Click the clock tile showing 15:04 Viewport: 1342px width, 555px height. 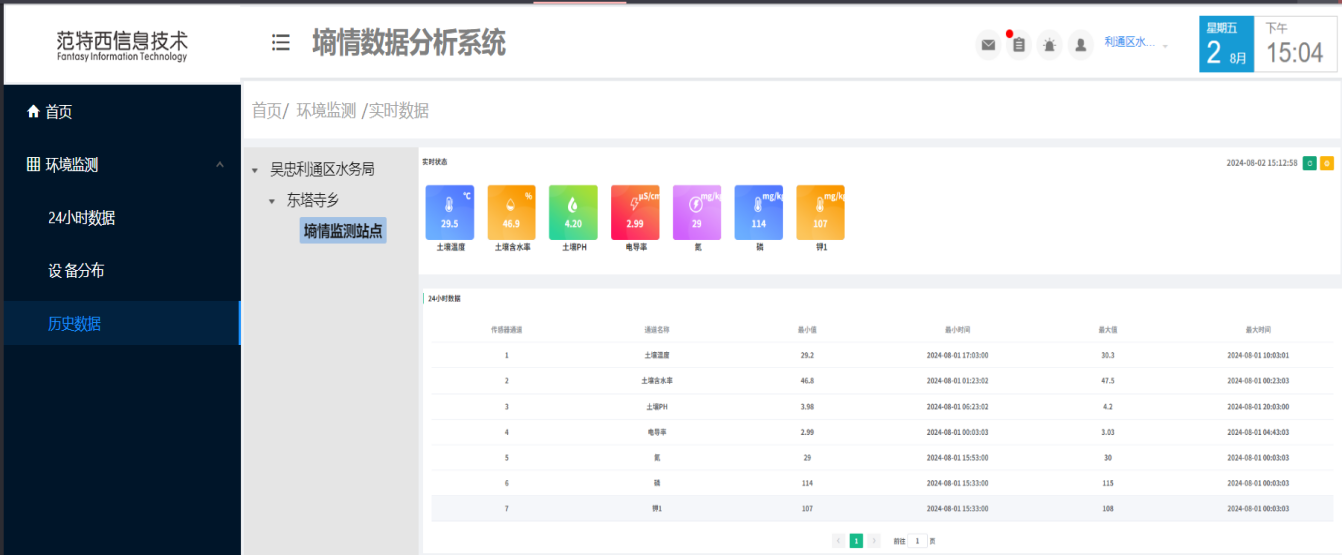1295,44
